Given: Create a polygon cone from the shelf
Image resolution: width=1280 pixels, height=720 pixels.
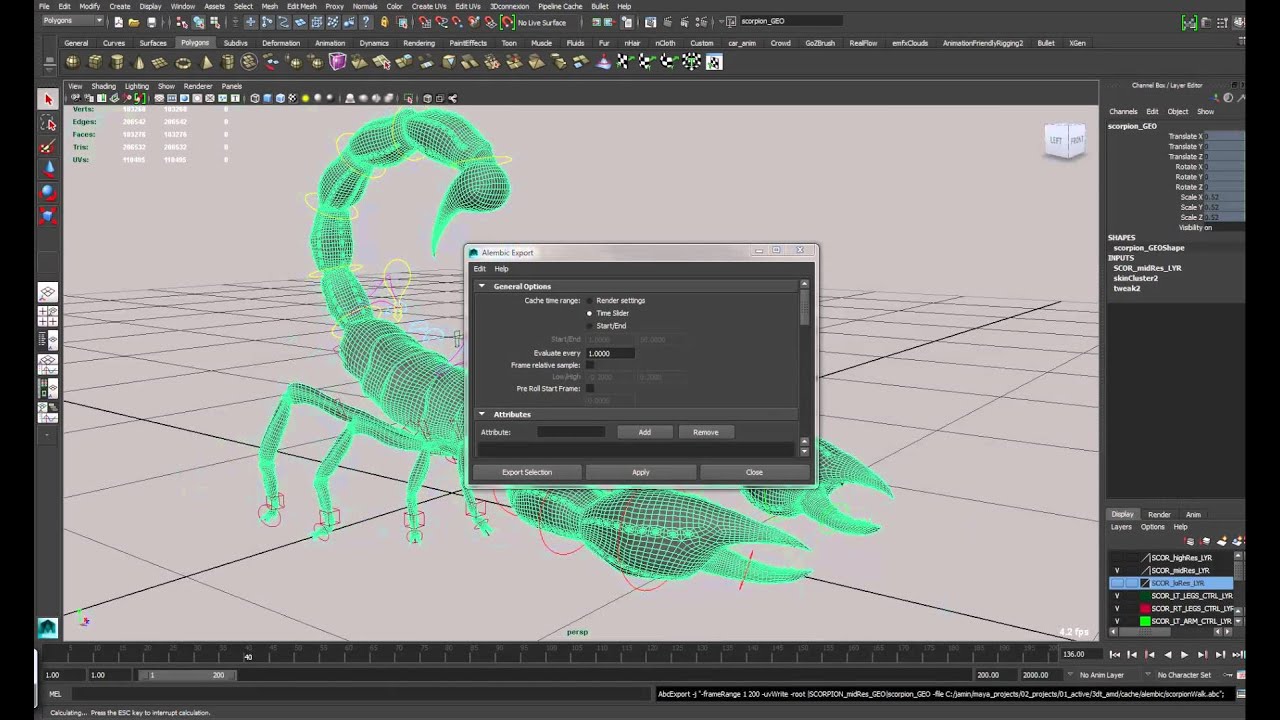Looking at the screenshot, I should (x=138, y=62).
